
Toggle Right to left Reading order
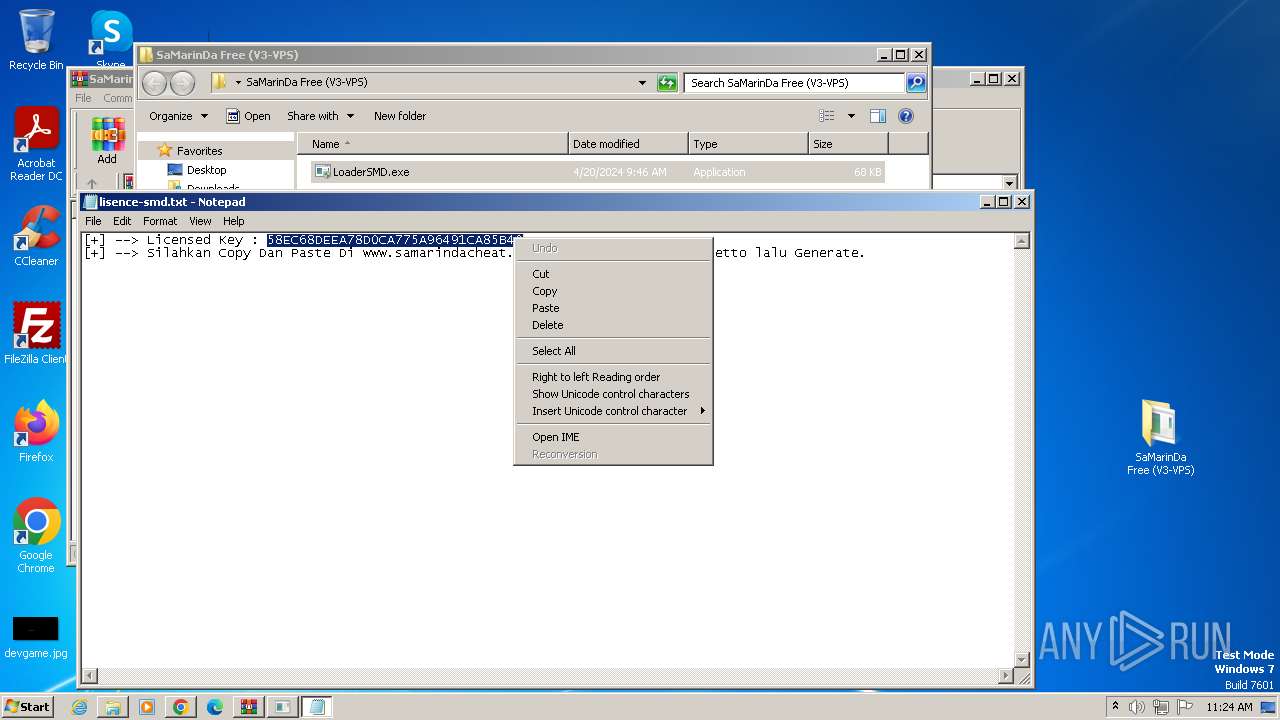(x=612, y=377)
